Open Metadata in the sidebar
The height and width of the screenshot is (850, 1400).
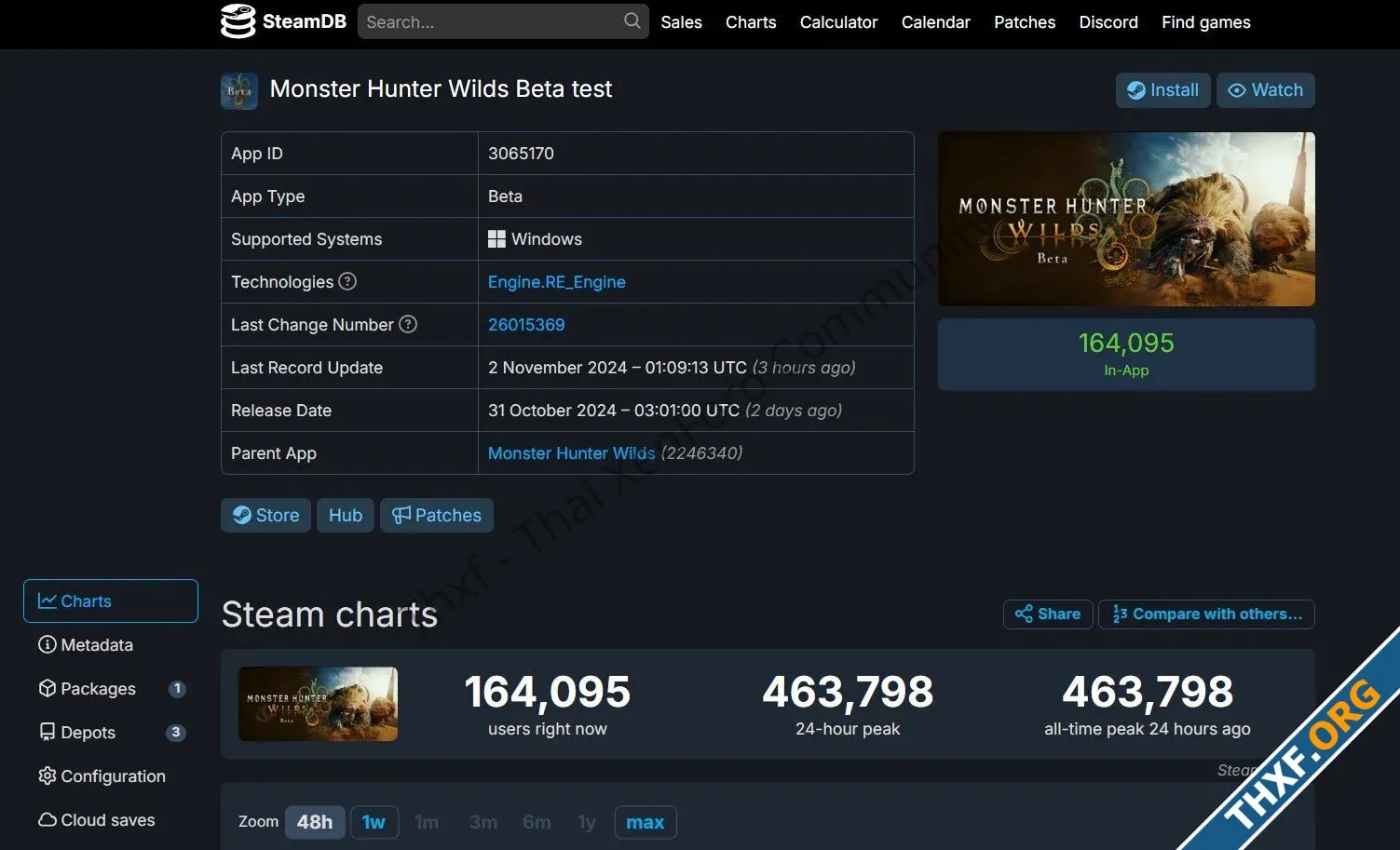(x=111, y=645)
